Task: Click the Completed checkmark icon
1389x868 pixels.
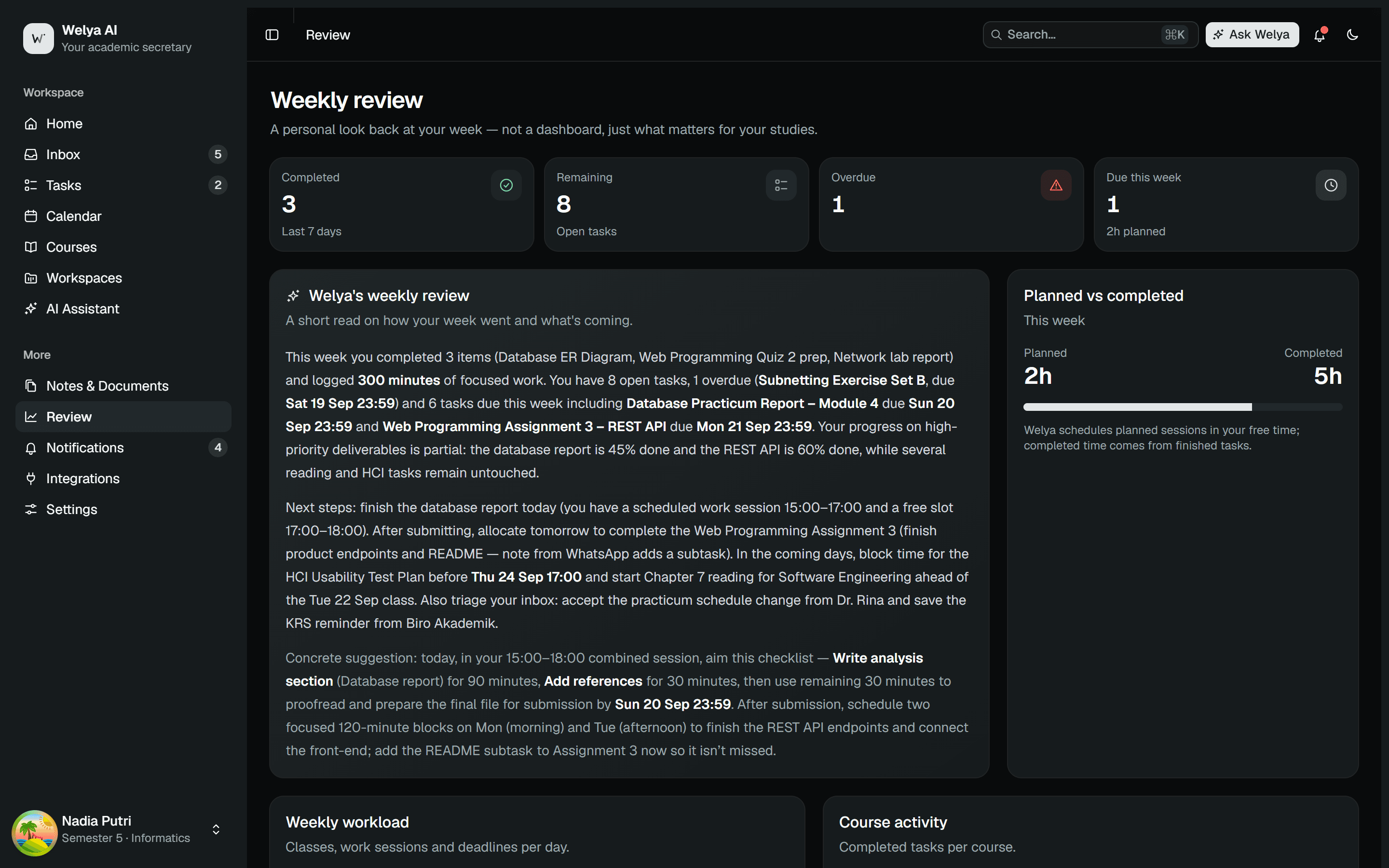Action: tap(506, 186)
